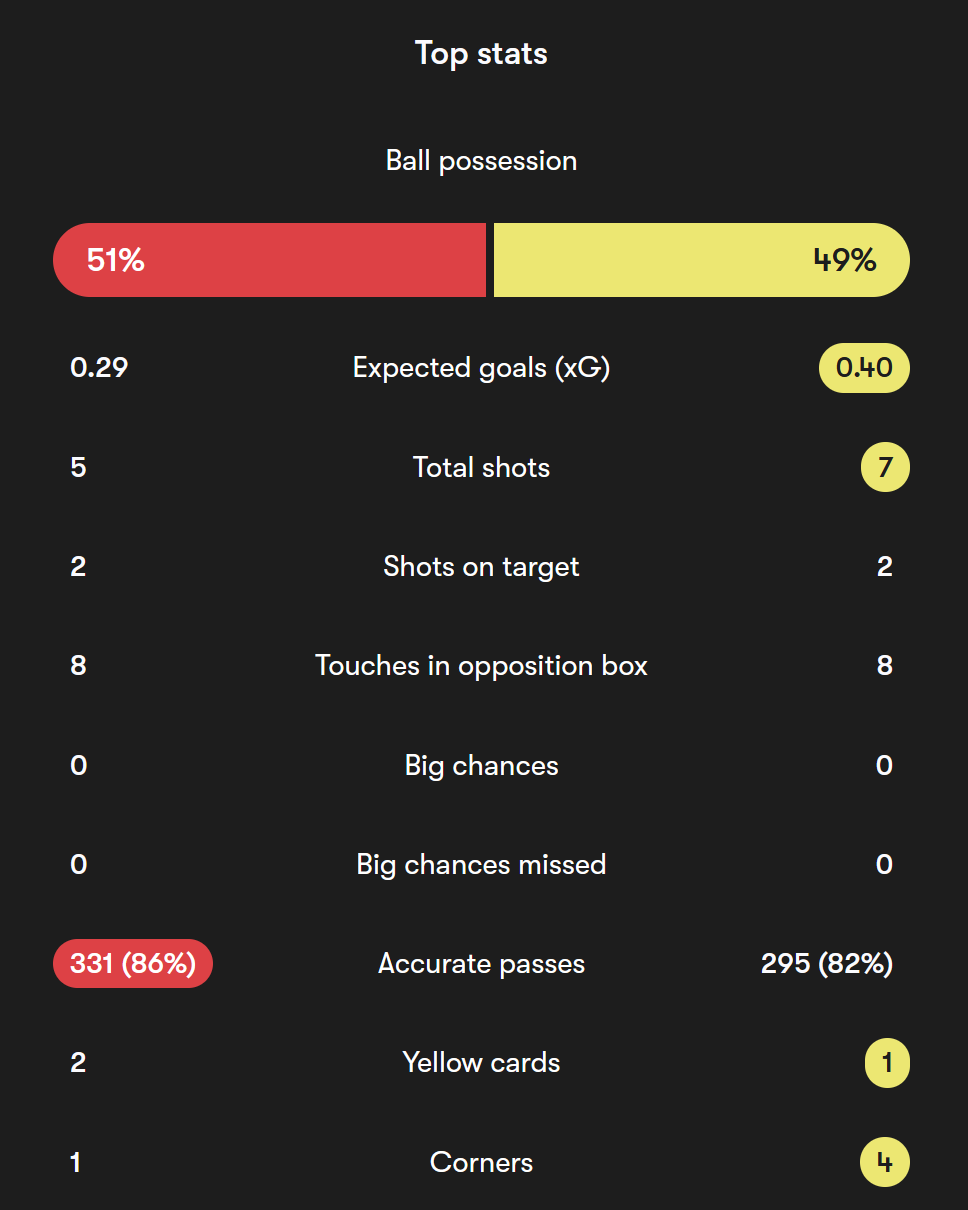Click the yellow 4 corners badge

[x=885, y=1162]
